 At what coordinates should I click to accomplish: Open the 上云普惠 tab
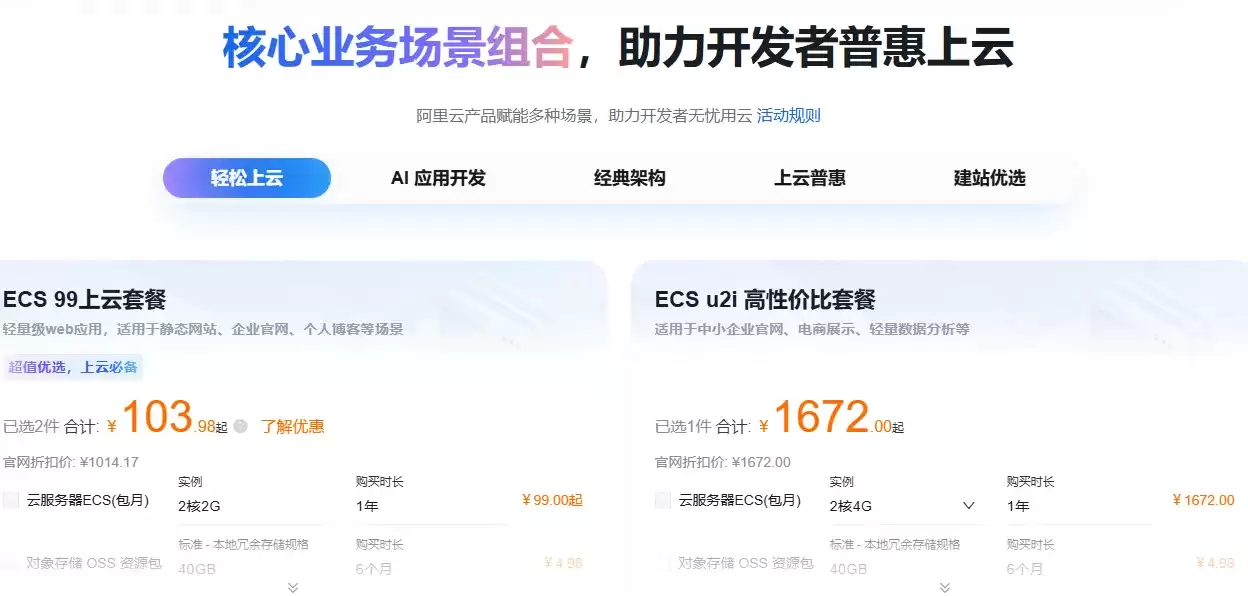810,178
